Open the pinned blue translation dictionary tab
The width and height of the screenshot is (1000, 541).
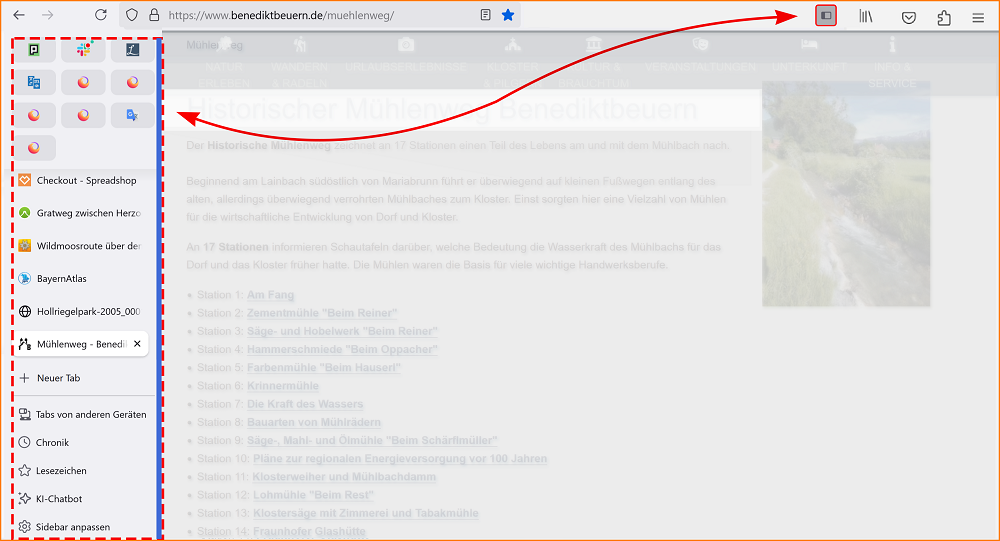pos(34,82)
